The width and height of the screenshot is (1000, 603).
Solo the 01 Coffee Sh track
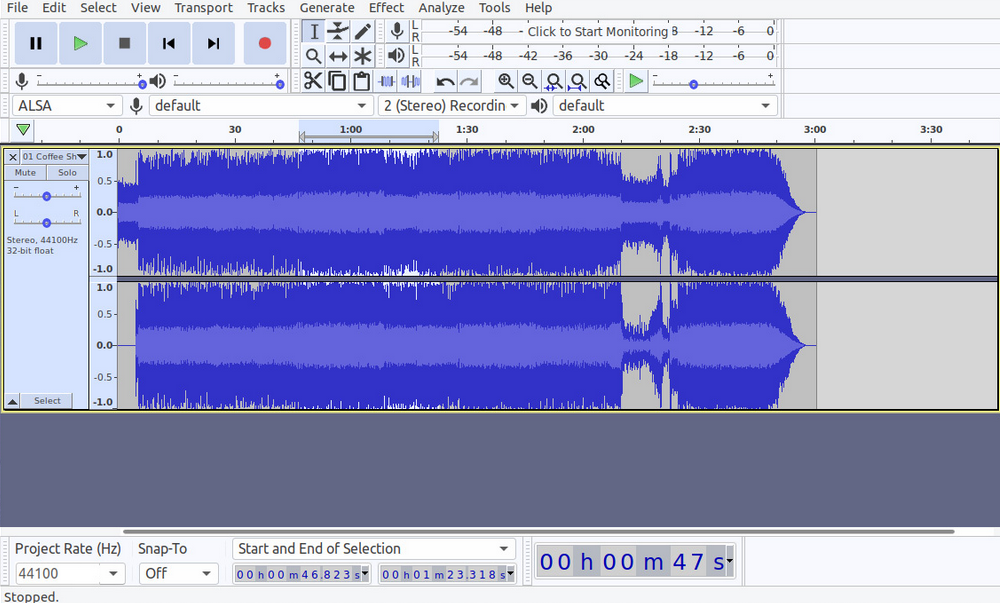(x=66, y=172)
